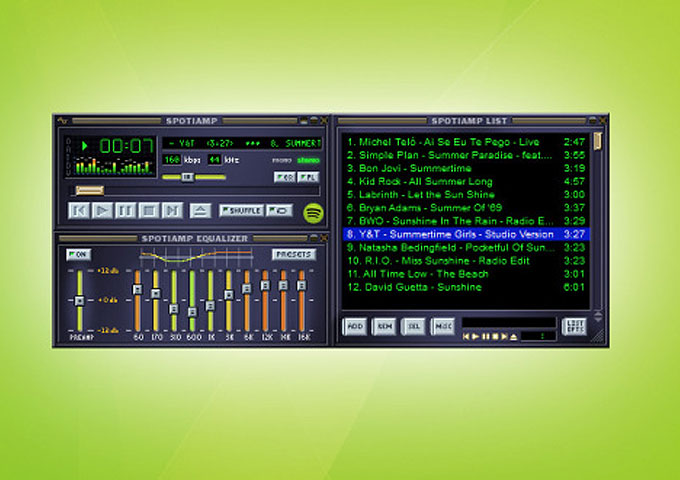Image resolution: width=680 pixels, height=480 pixels.
Task: Select track 'David Guetta - Sunshine'
Action: point(466,287)
